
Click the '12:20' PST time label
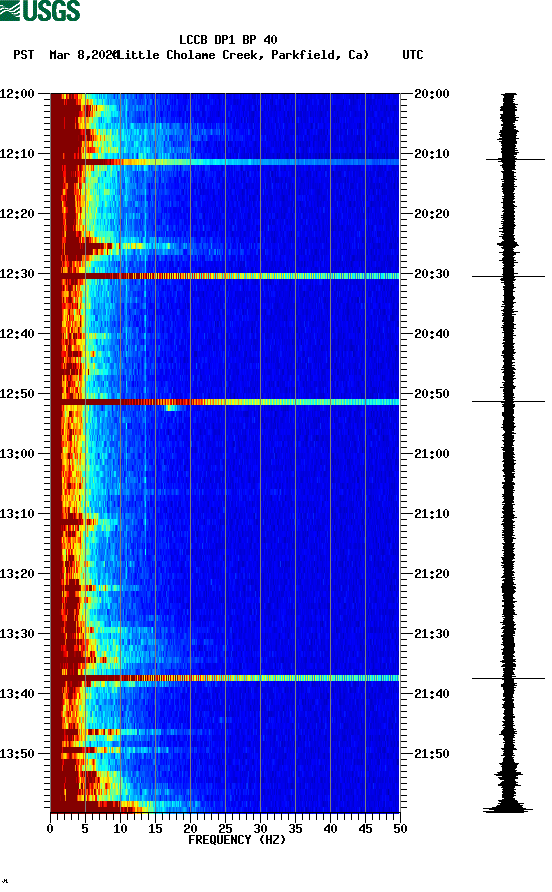[x=17, y=214]
